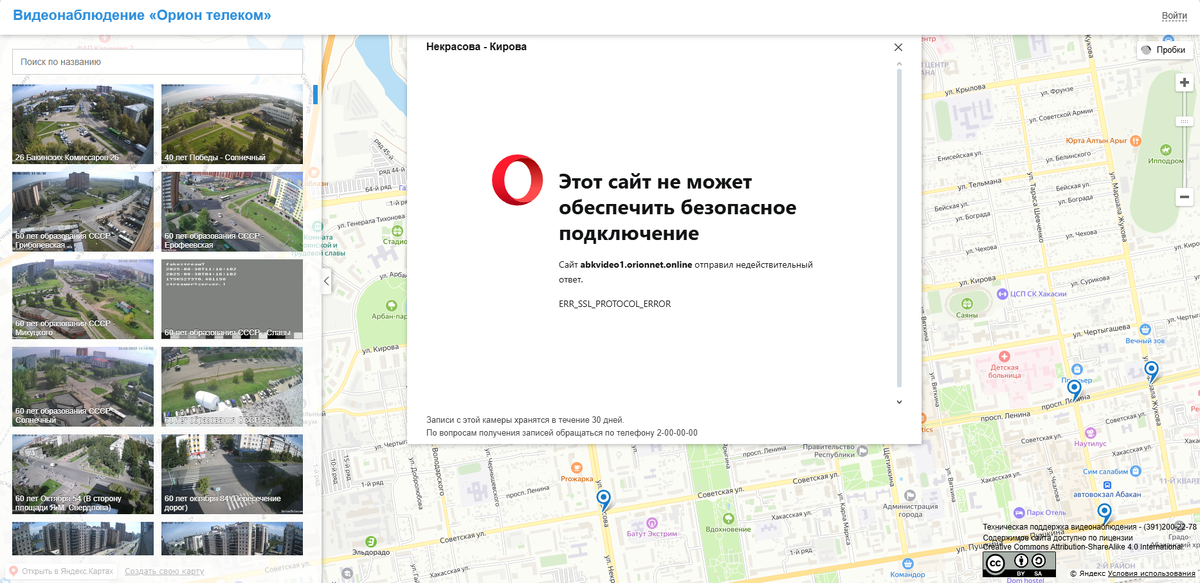Click the camera «60 лет Октября 84» thumbnail
The width and height of the screenshot is (1200, 583).
pyautogui.click(x=232, y=474)
